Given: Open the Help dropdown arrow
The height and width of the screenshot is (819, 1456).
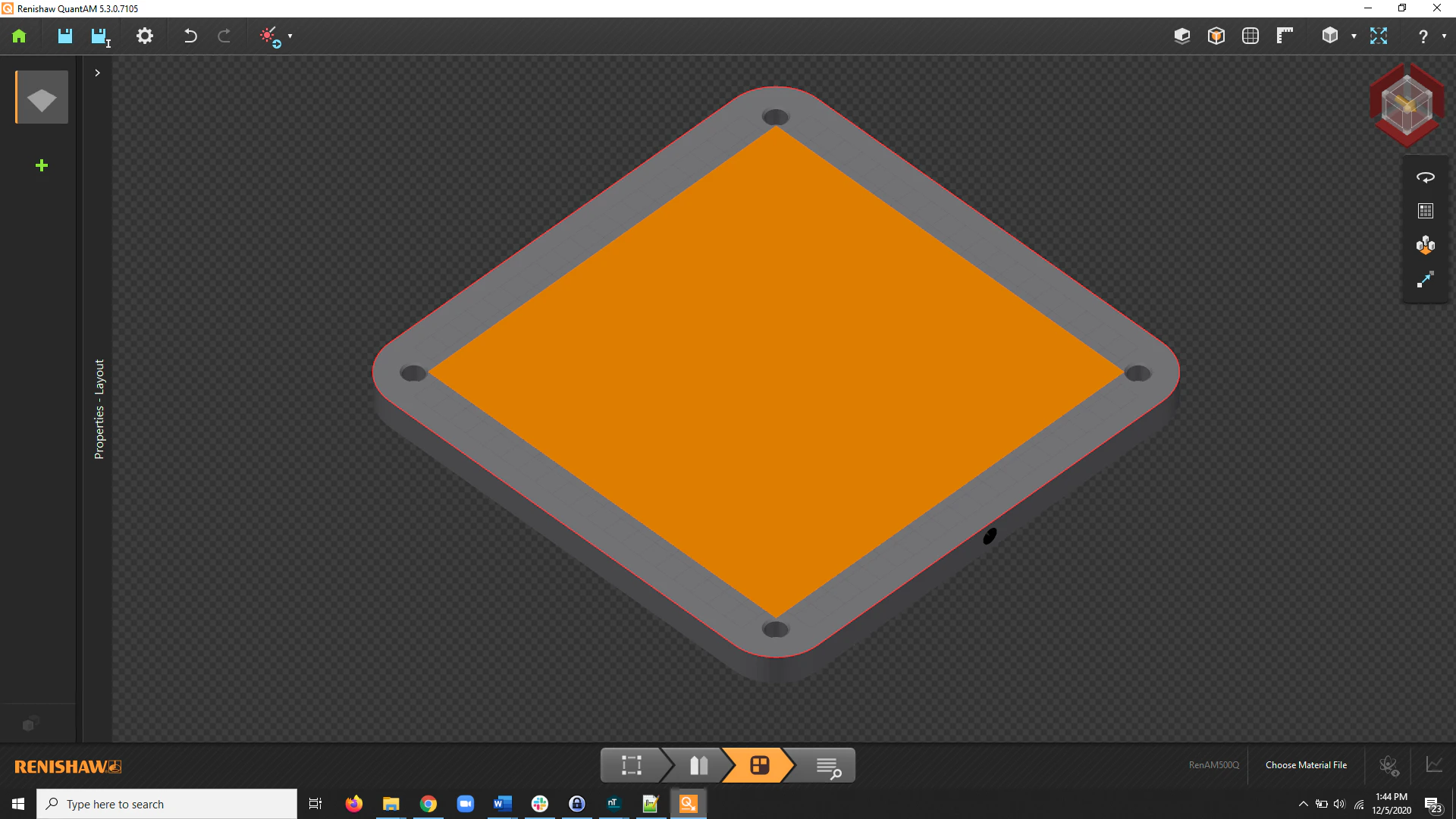Looking at the screenshot, I should (x=1443, y=36).
